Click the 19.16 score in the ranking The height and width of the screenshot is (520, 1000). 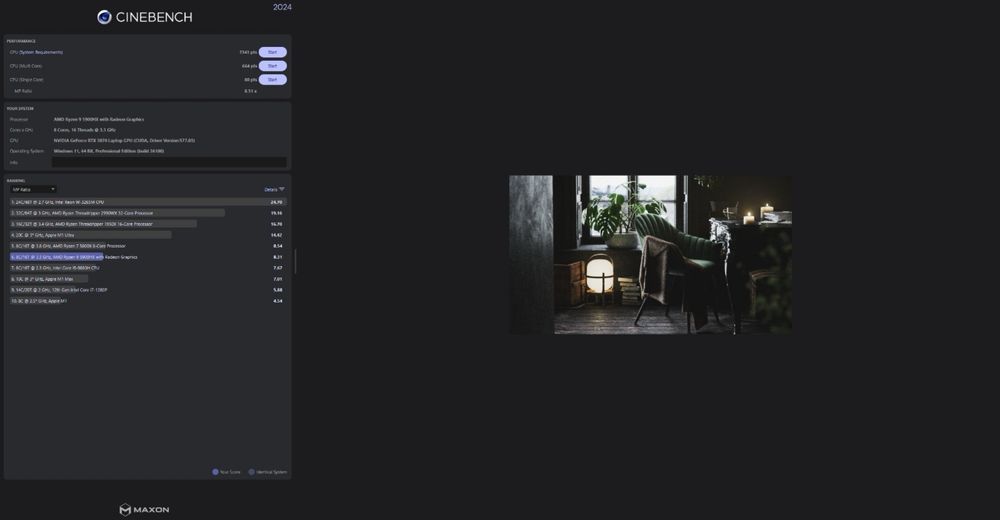[276, 213]
